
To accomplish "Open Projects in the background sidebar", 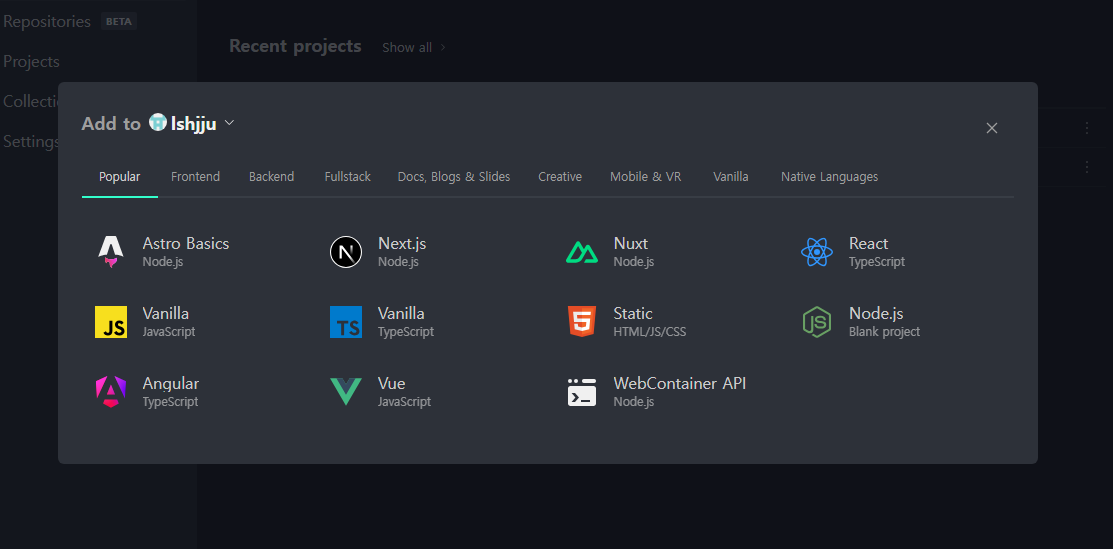I will tap(31, 62).
